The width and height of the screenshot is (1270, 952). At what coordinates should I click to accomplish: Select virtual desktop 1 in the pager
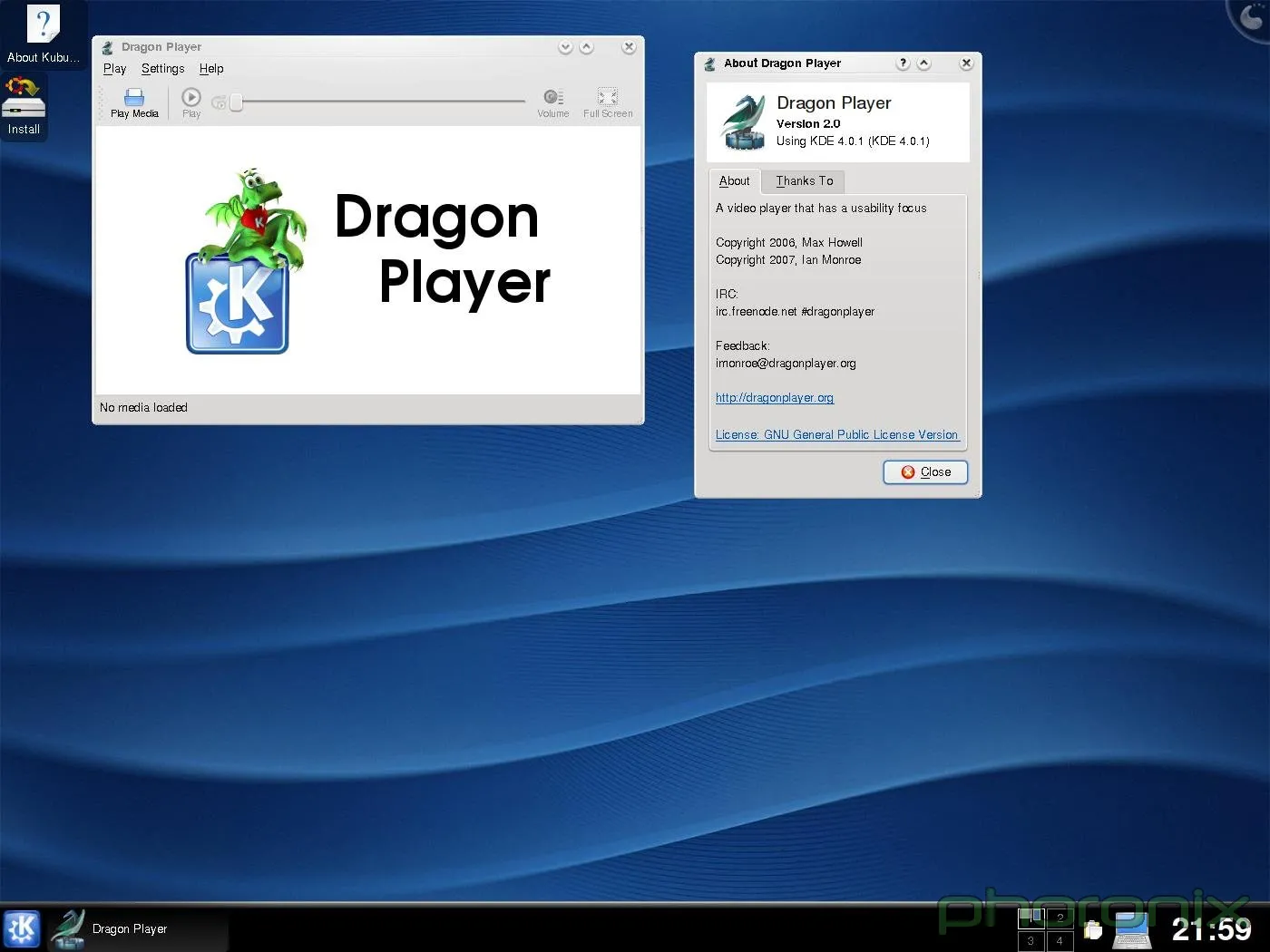click(1031, 918)
